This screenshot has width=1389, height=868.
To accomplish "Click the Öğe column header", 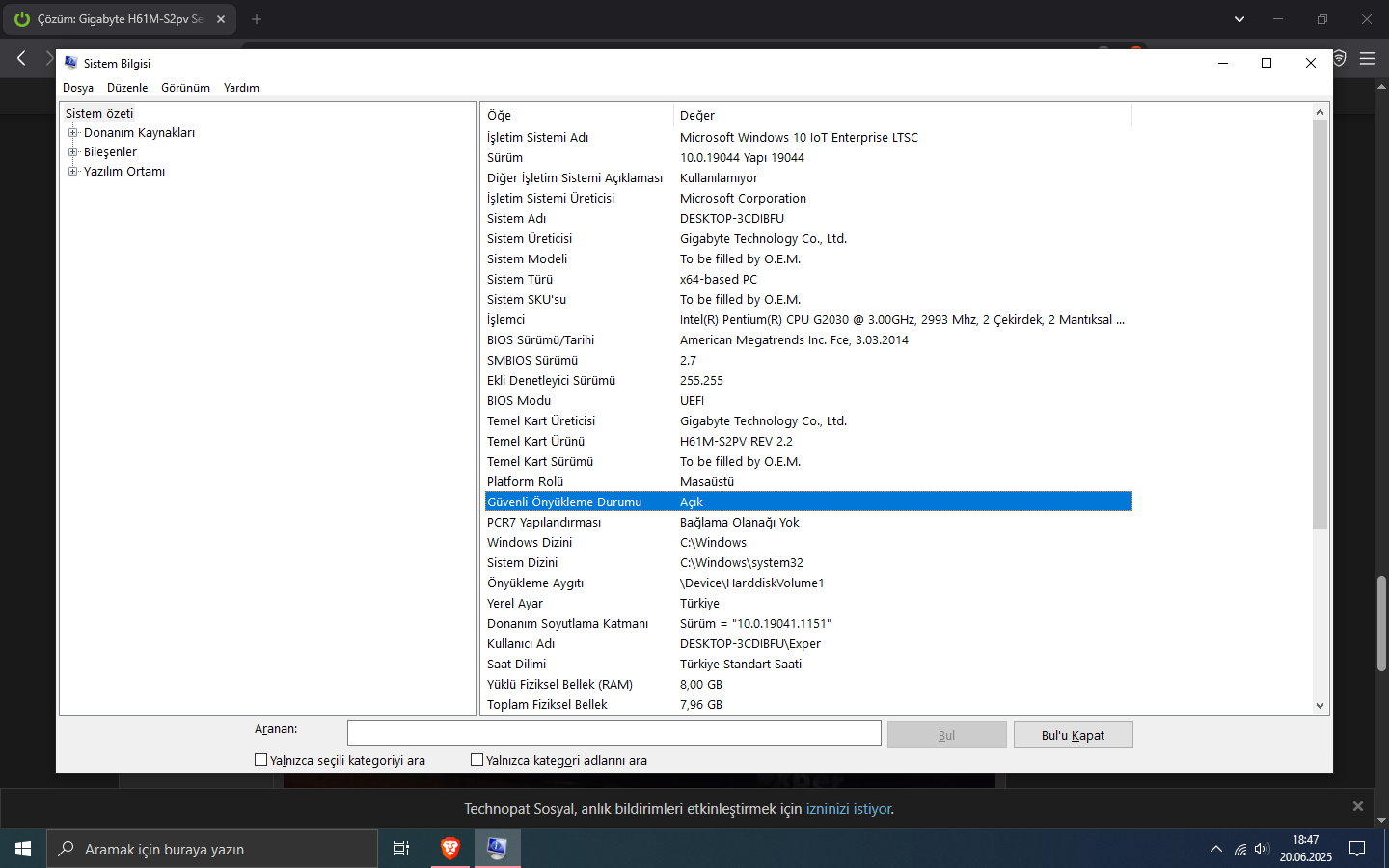I will (577, 115).
